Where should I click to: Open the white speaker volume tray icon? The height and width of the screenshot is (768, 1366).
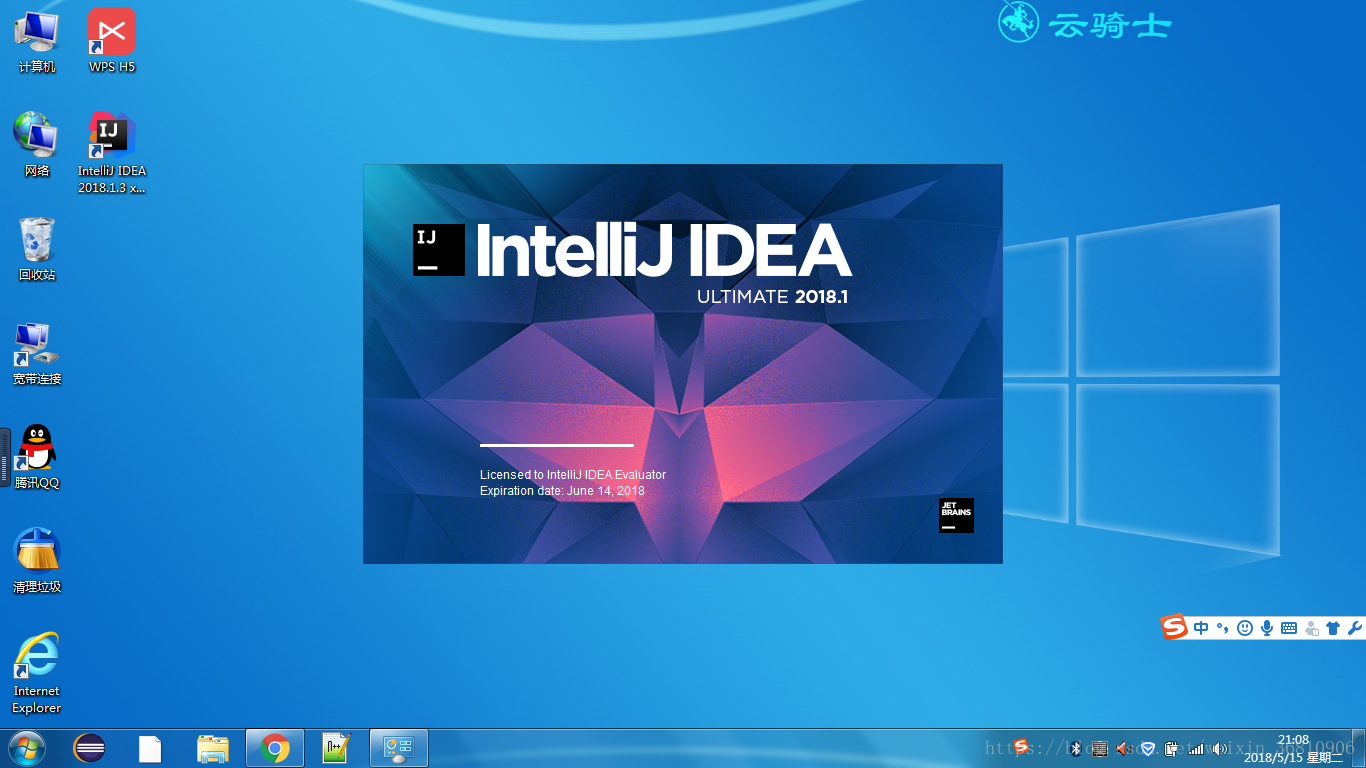[x=1219, y=748]
